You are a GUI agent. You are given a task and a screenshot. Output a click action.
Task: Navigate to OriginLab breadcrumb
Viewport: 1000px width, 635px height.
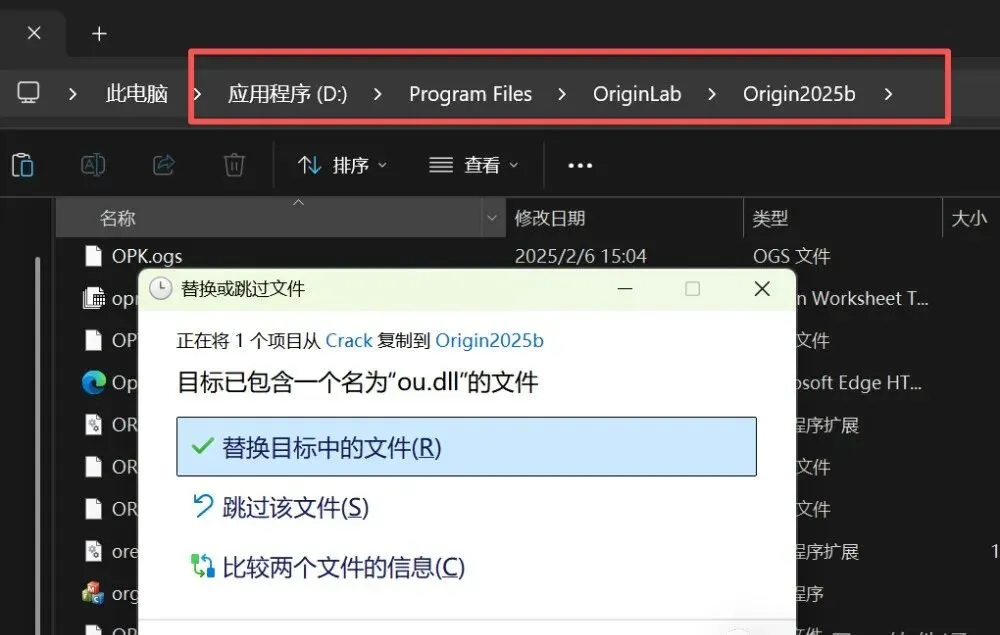coord(637,94)
